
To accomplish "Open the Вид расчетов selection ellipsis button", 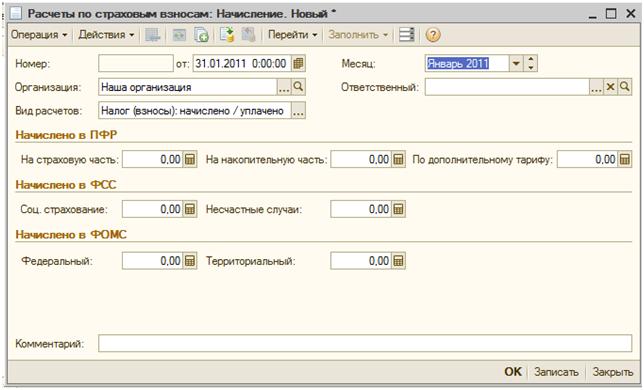I will pyautogui.click(x=298, y=110).
